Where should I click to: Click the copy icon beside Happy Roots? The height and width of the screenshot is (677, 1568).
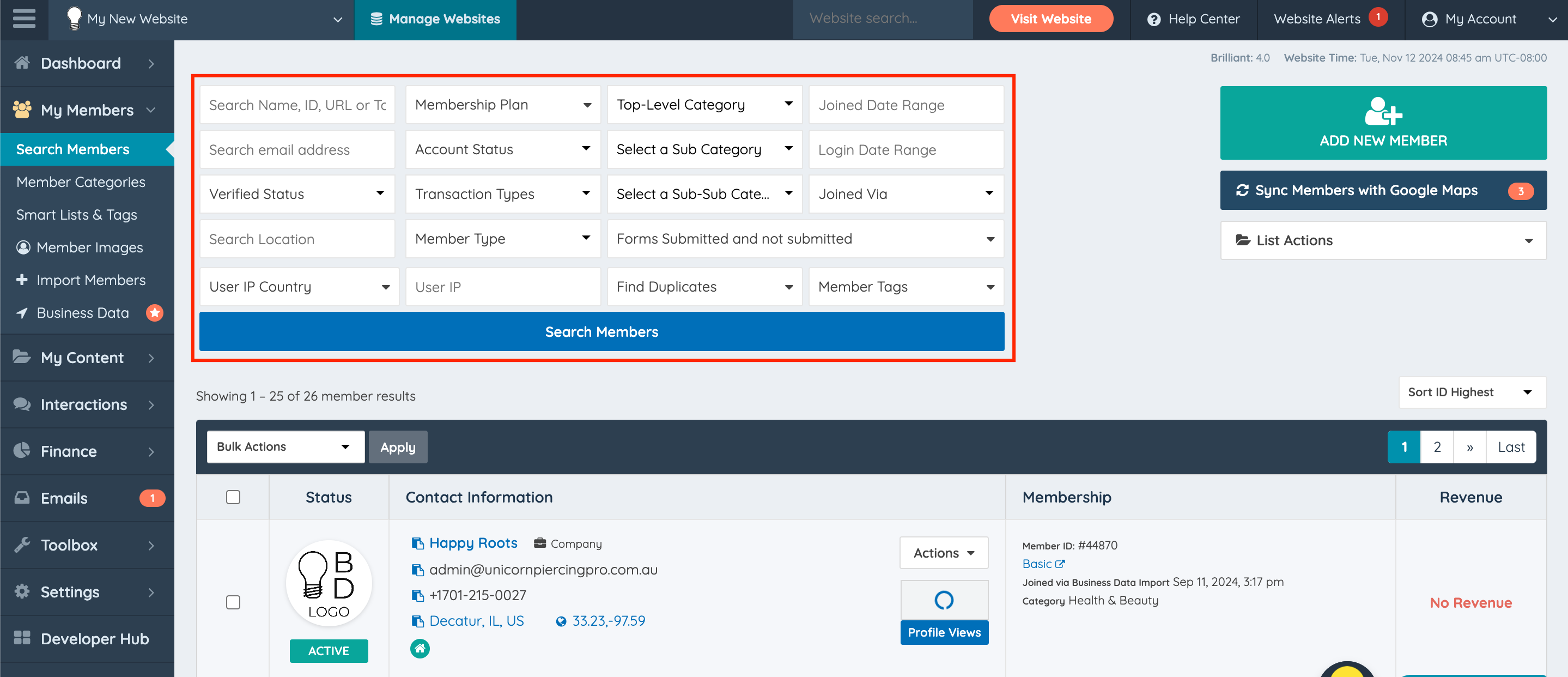click(x=417, y=543)
